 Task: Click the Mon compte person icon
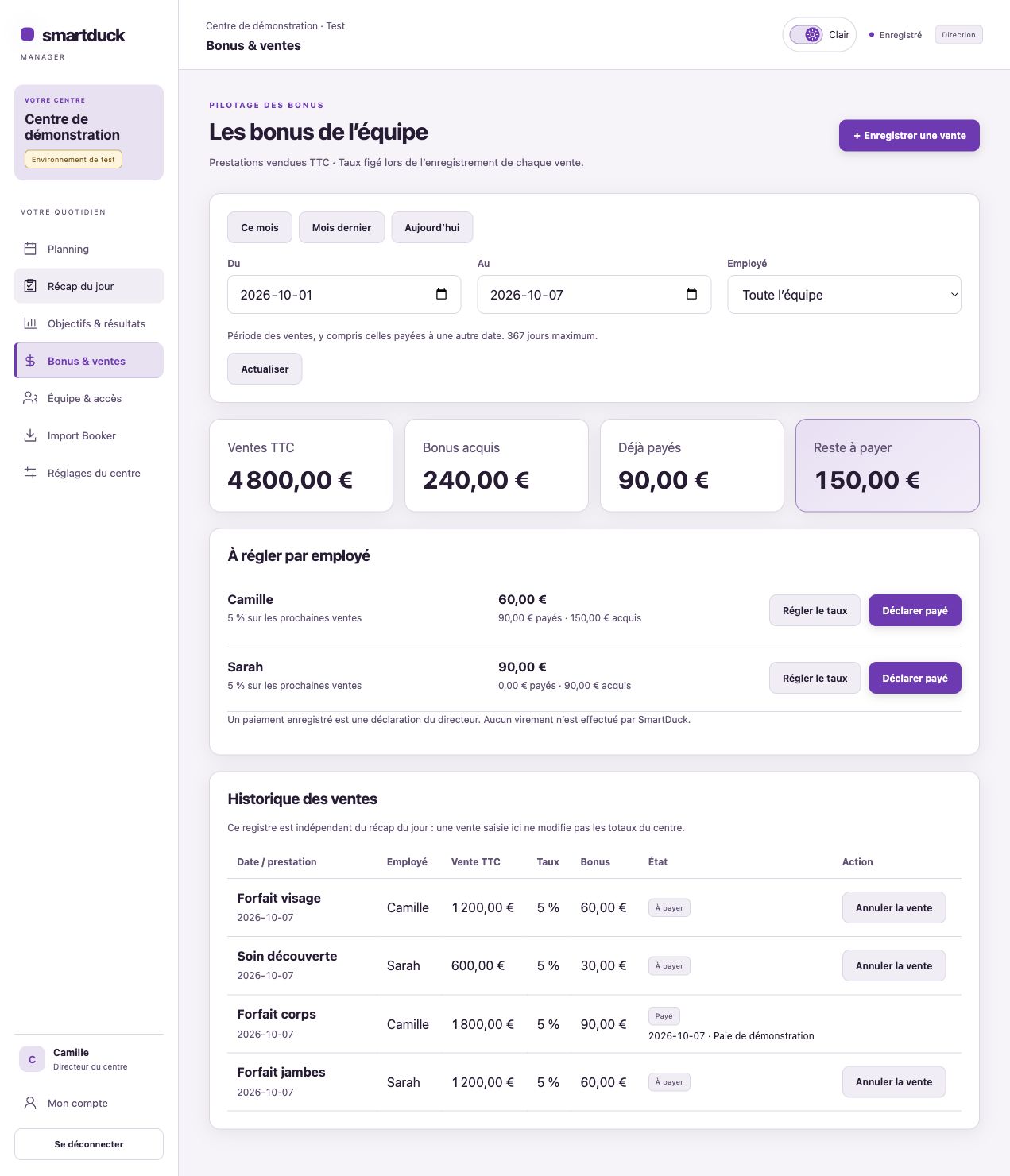(x=30, y=1103)
